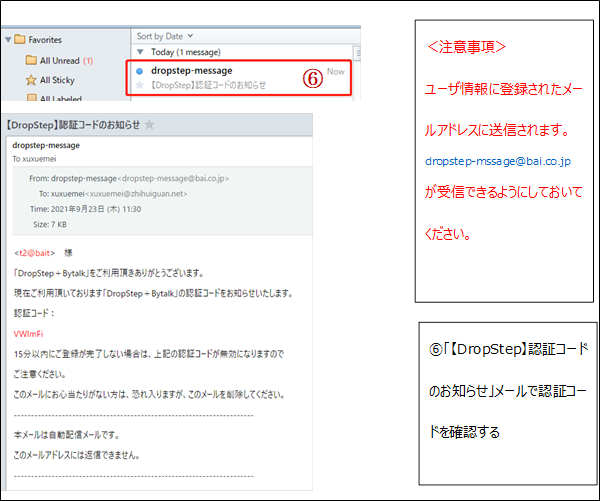Click the To address xuxuemei@zhihuiguan.net
The image size is (600, 501).
coord(136,194)
